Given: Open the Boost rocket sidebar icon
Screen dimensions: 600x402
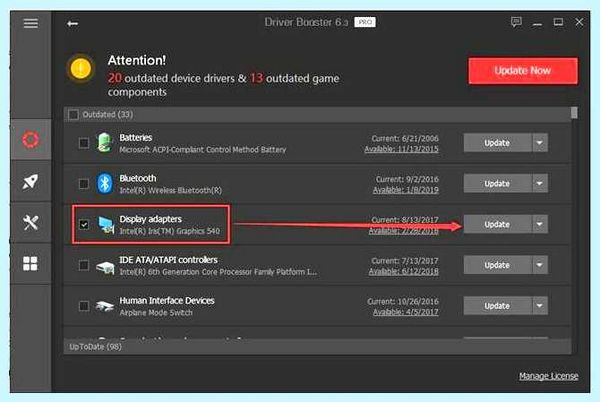Looking at the screenshot, I should click(x=31, y=181).
